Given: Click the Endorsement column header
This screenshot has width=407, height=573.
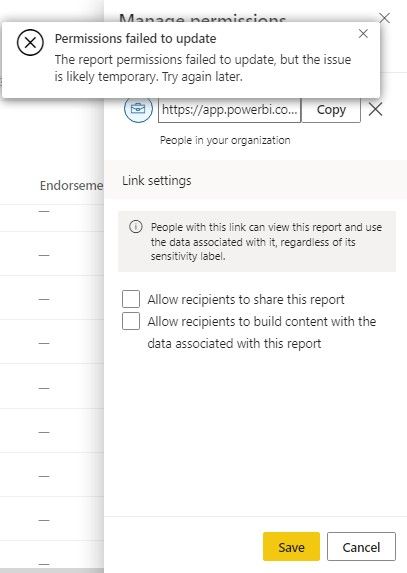Looking at the screenshot, I should 71,186.
